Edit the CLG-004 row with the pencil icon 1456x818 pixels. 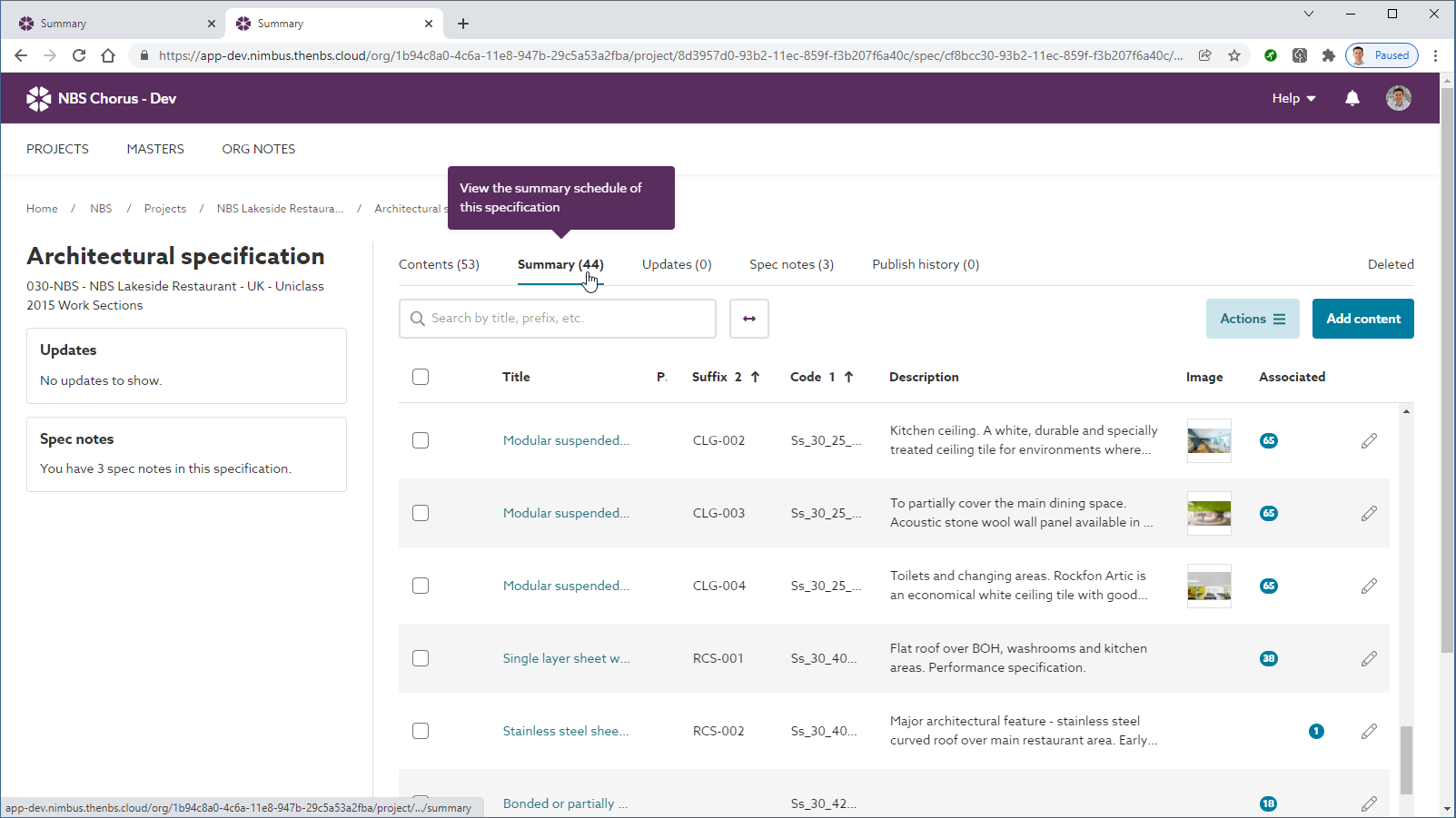[x=1369, y=586]
